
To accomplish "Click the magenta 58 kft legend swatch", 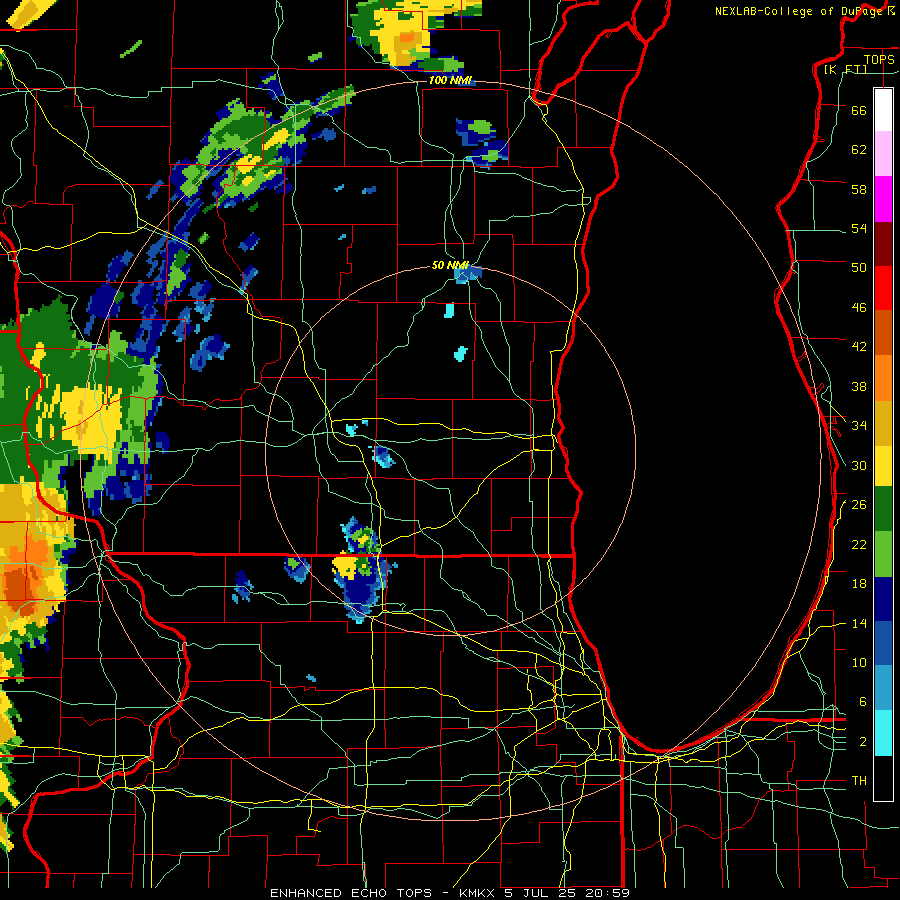I will pyautogui.click(x=883, y=199).
